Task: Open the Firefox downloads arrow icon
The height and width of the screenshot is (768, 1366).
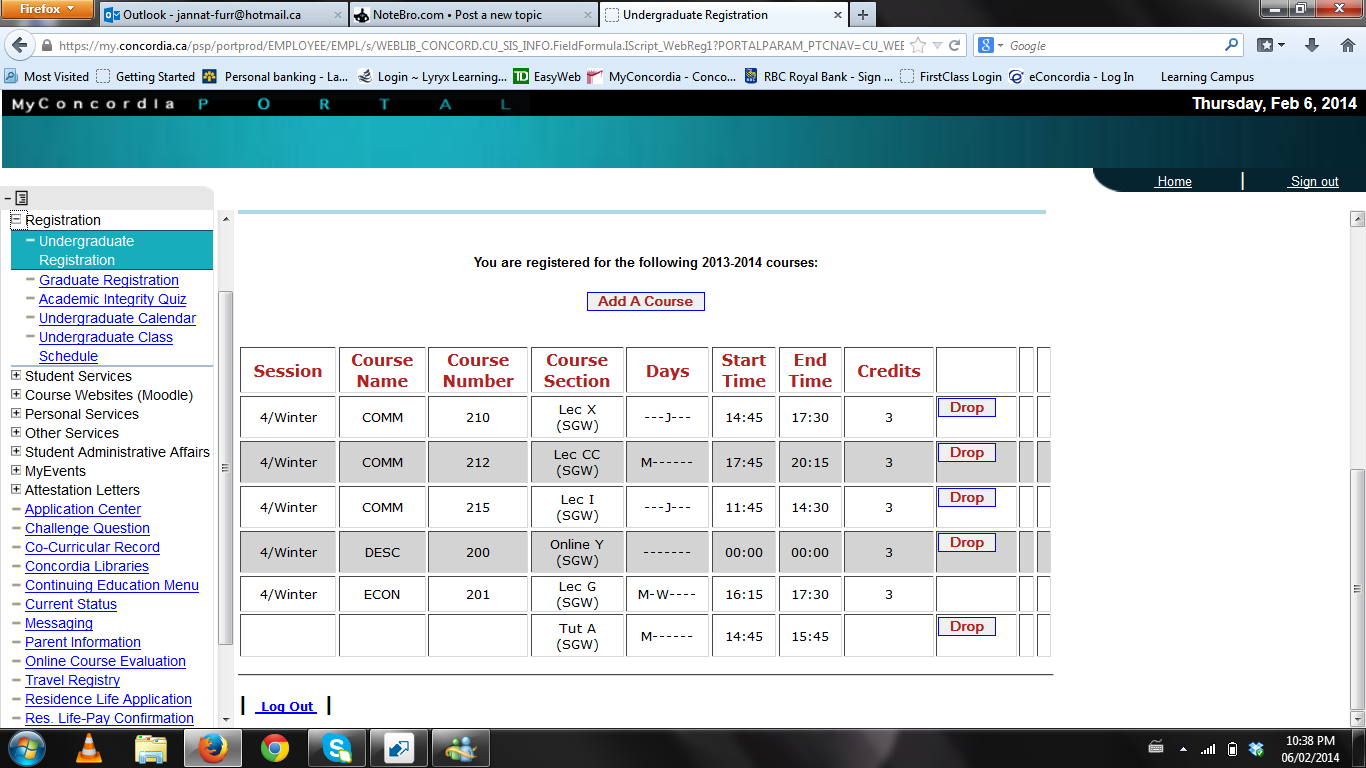Action: [1312, 46]
